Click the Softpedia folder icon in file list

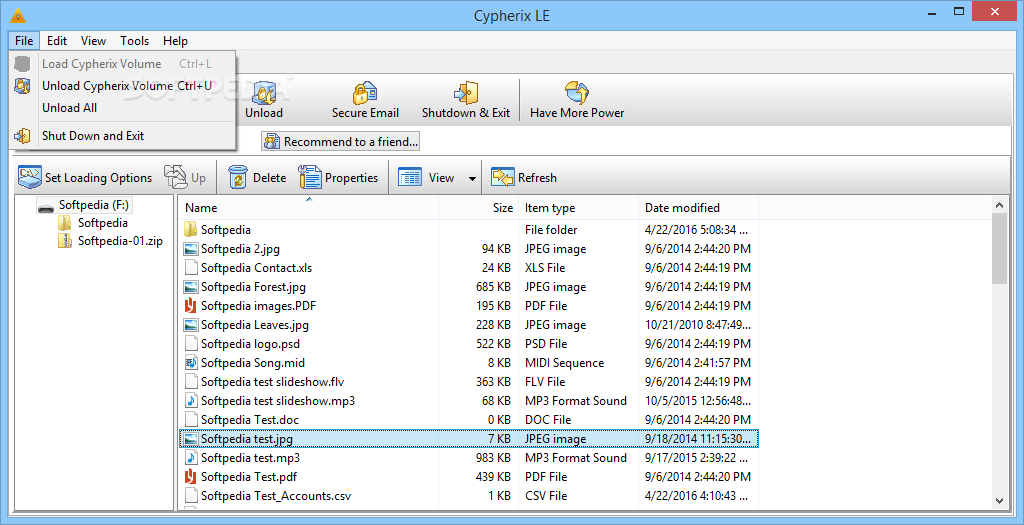191,230
